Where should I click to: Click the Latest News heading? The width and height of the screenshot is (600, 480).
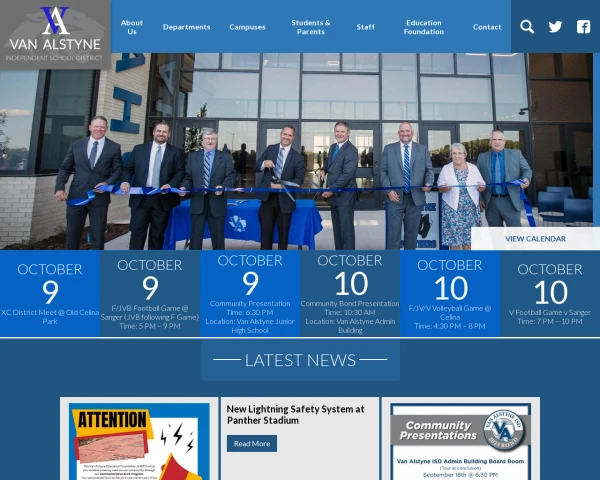tap(300, 360)
